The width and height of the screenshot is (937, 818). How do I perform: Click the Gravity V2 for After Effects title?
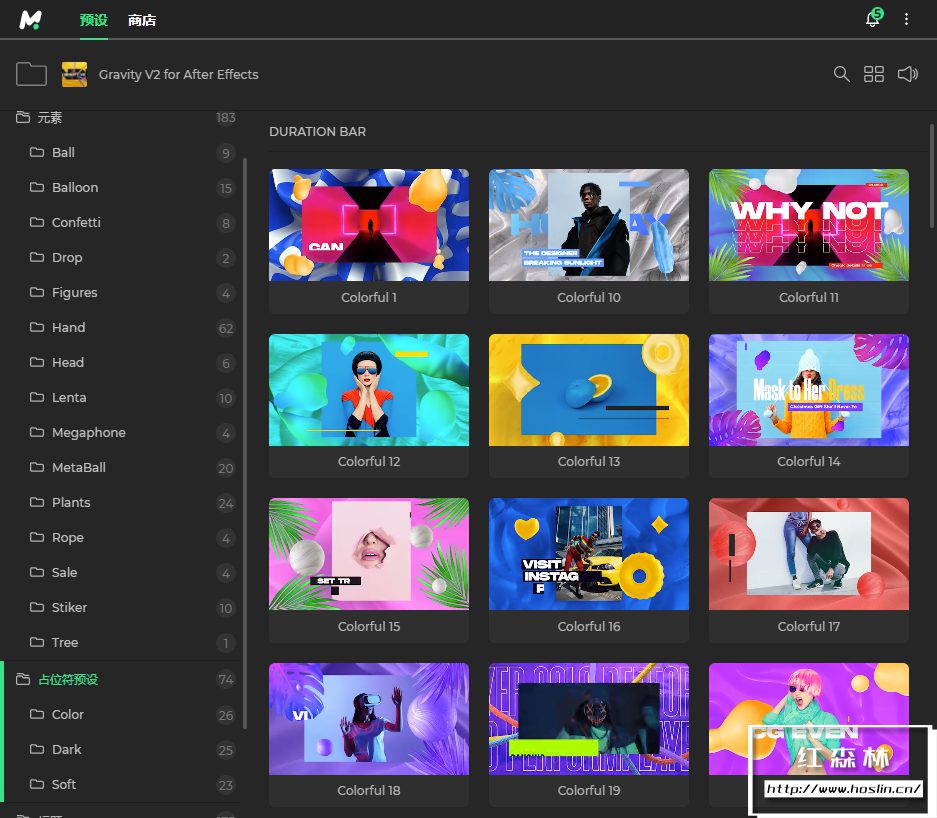178,74
